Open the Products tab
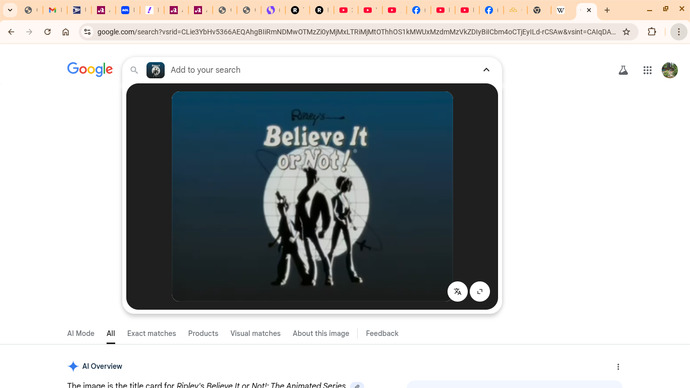The image size is (690, 388). (203, 333)
